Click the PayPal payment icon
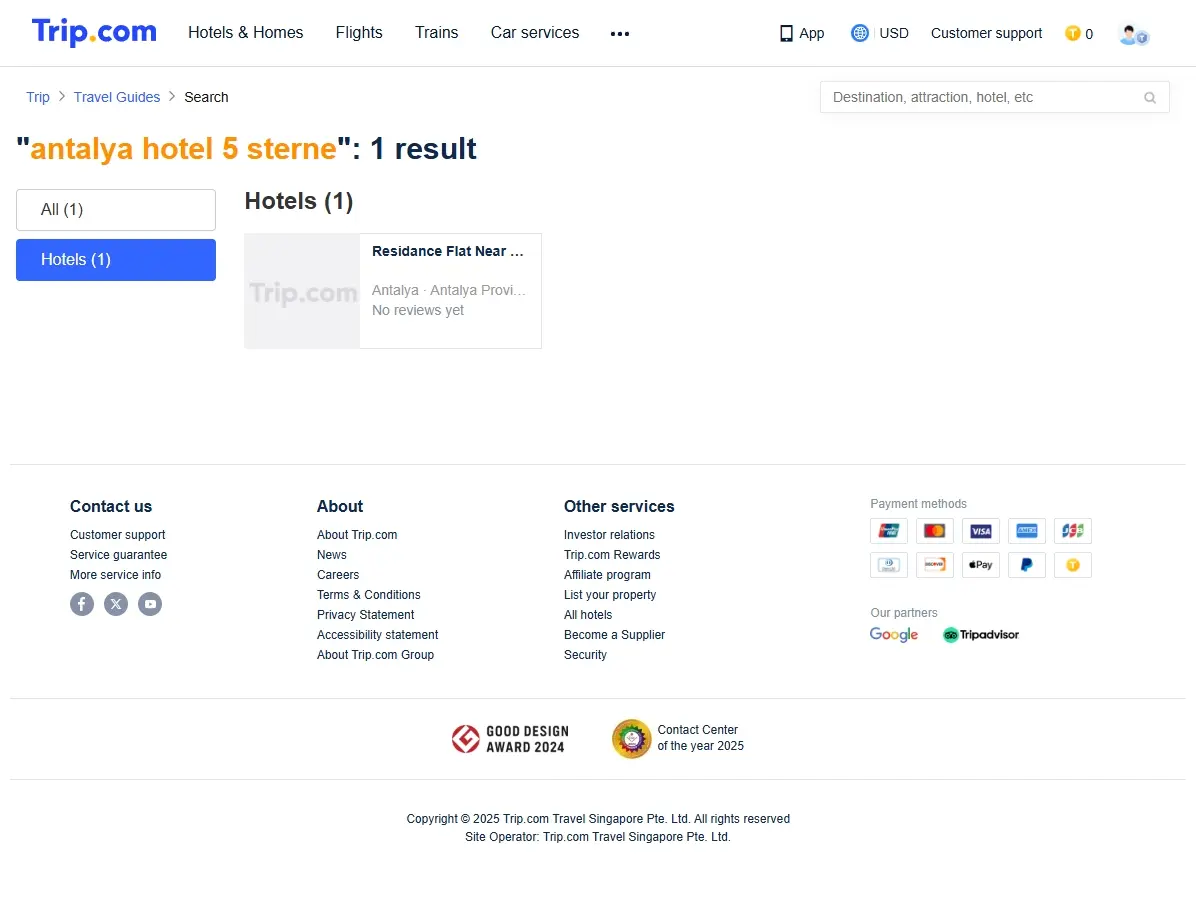Viewport: 1196px width, 921px height. pos(1027,565)
